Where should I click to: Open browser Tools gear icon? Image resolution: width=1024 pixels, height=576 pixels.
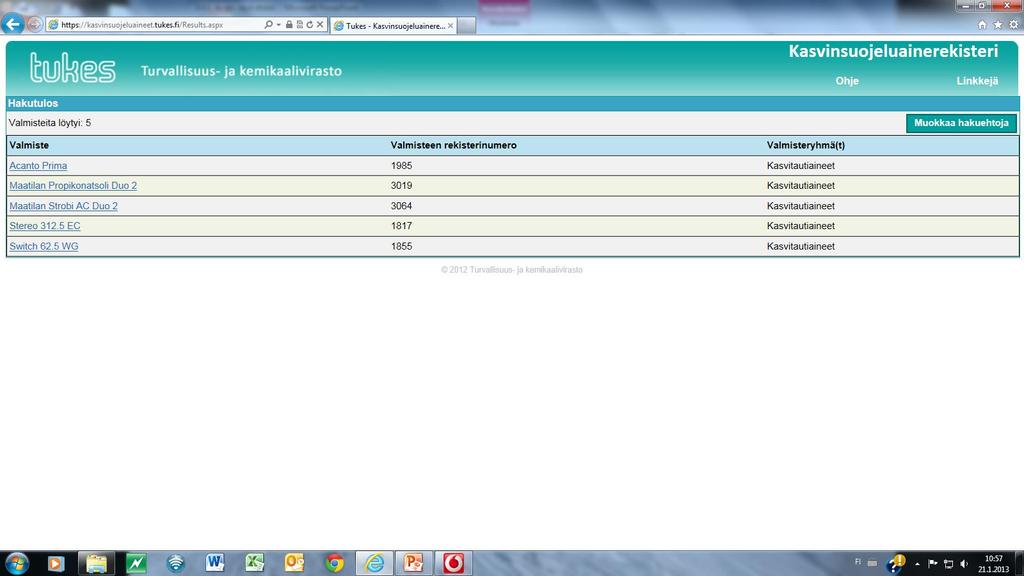pyautogui.click(x=1014, y=24)
